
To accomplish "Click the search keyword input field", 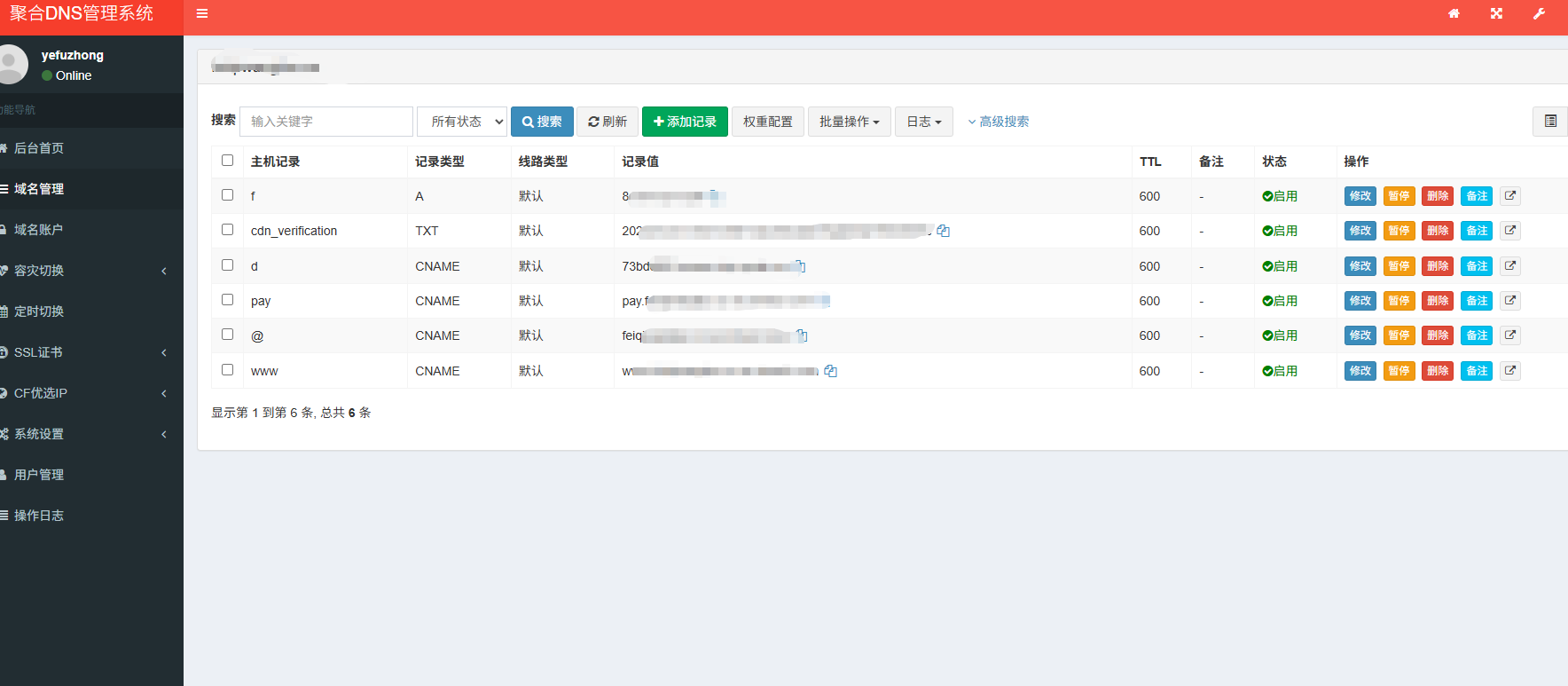I will pyautogui.click(x=325, y=122).
